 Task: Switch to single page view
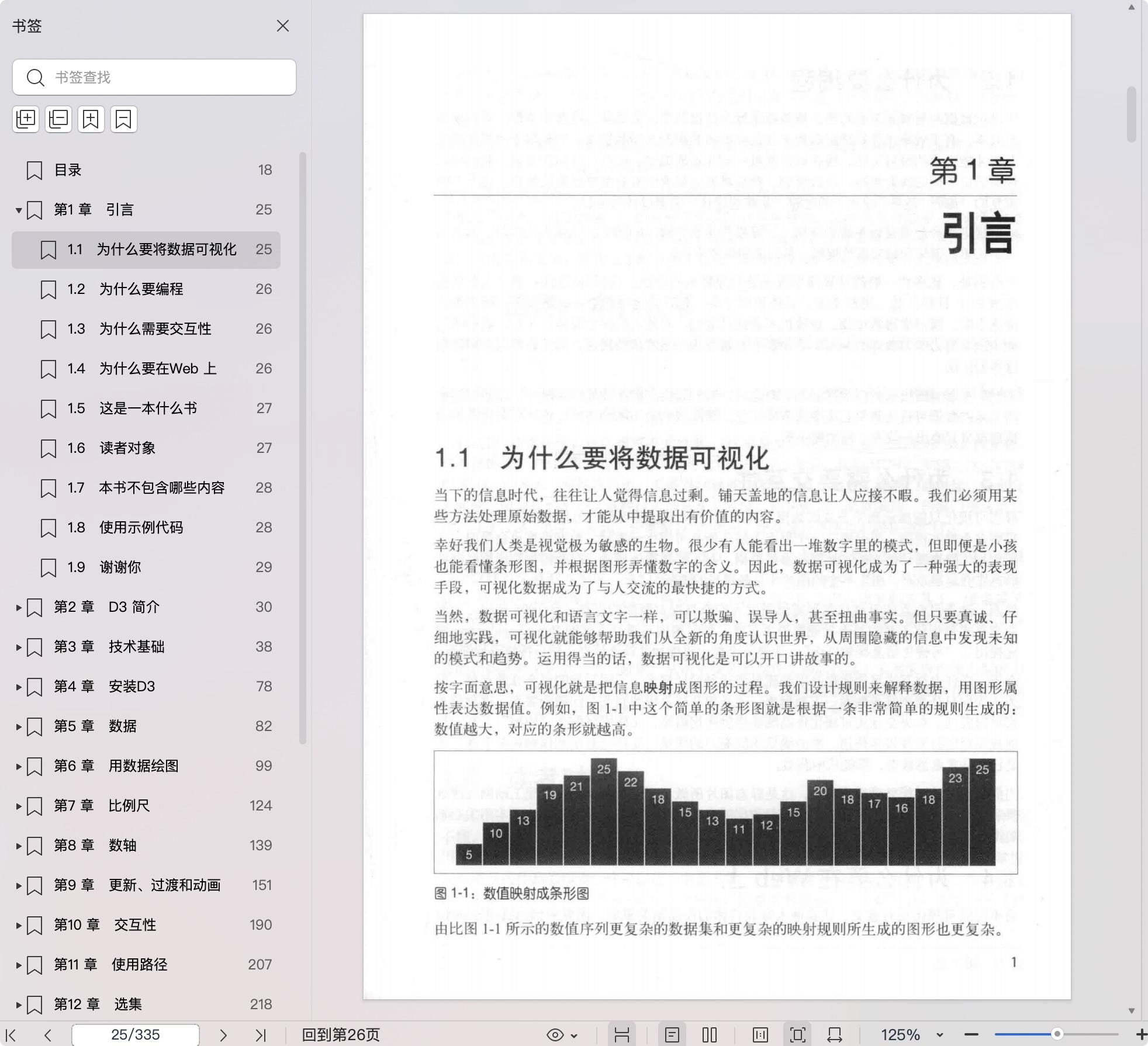[x=672, y=1035]
